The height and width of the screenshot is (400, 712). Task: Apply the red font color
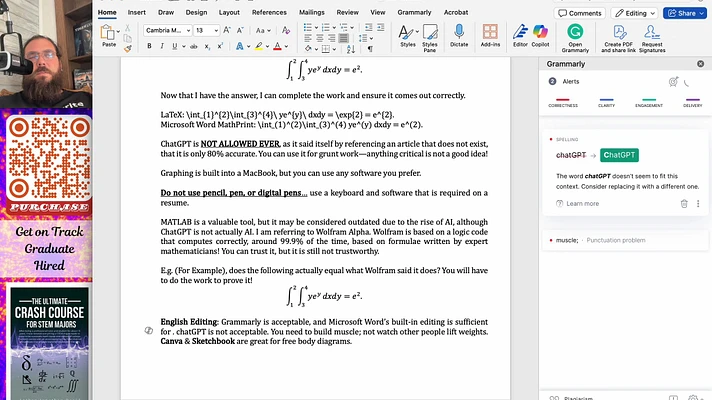pos(277,46)
